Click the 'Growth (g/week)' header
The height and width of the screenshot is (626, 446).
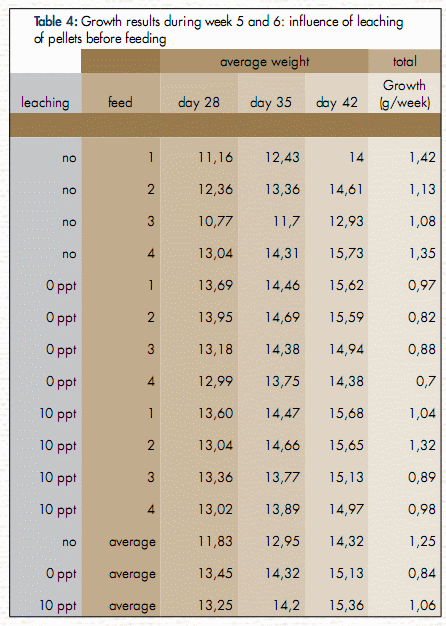404,94
